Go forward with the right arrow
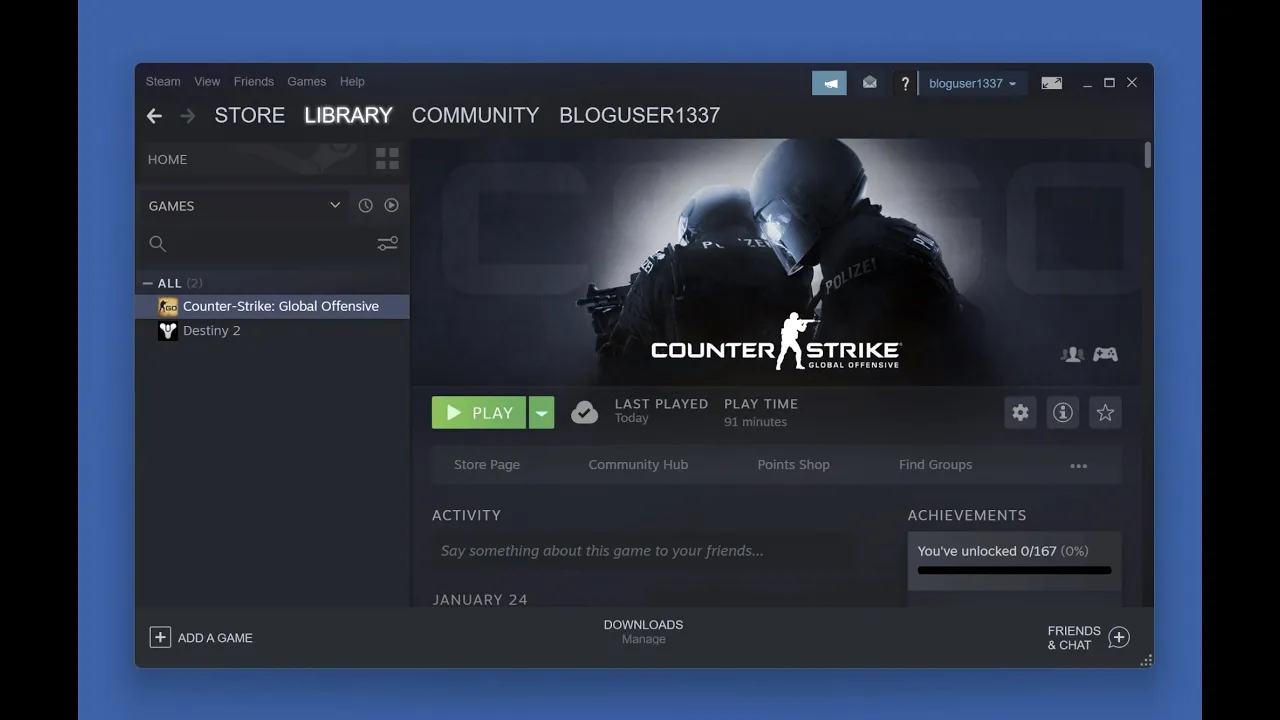This screenshot has width=1280, height=720. pyautogui.click(x=187, y=116)
